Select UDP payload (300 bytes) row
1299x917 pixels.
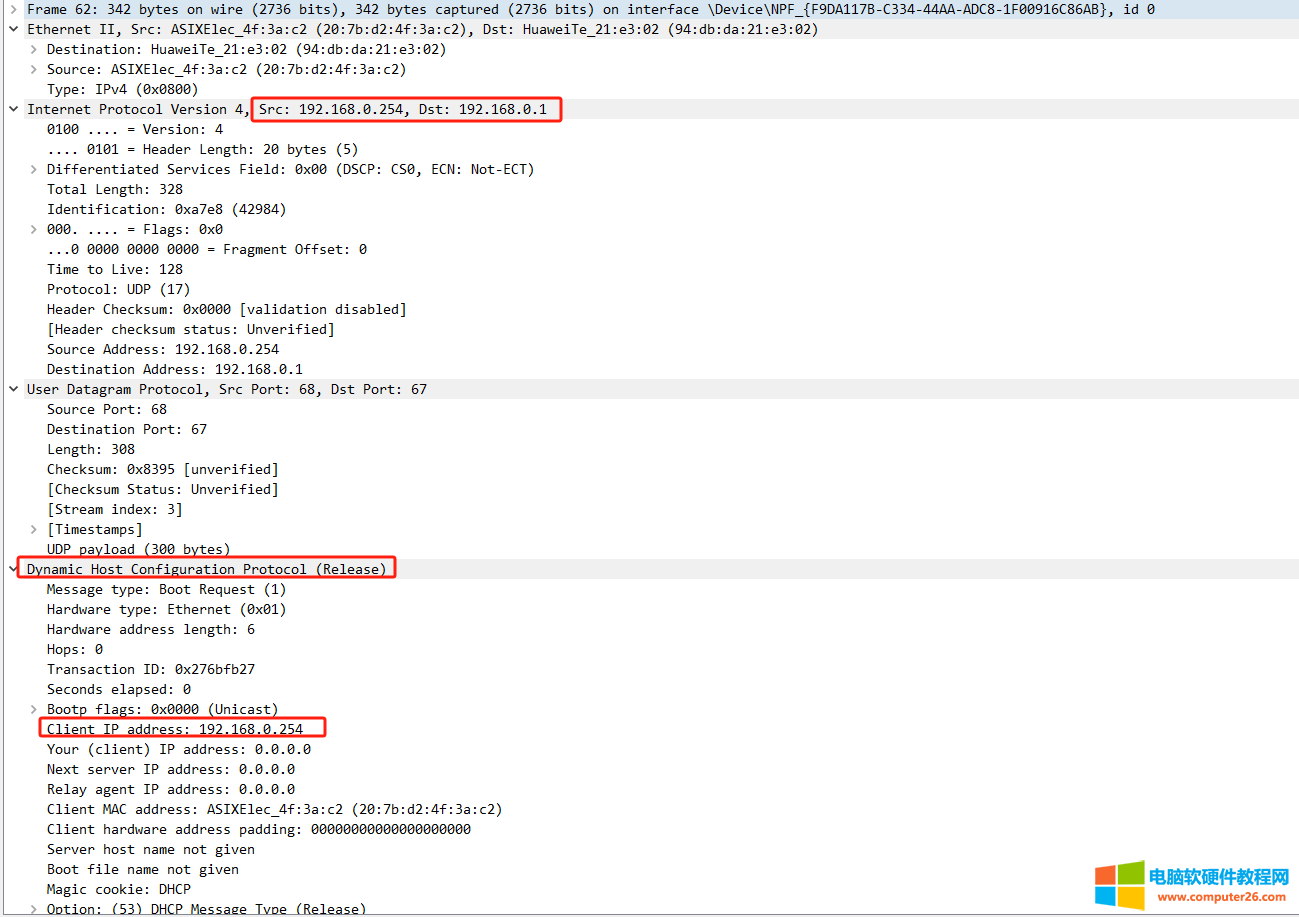[x=138, y=549]
